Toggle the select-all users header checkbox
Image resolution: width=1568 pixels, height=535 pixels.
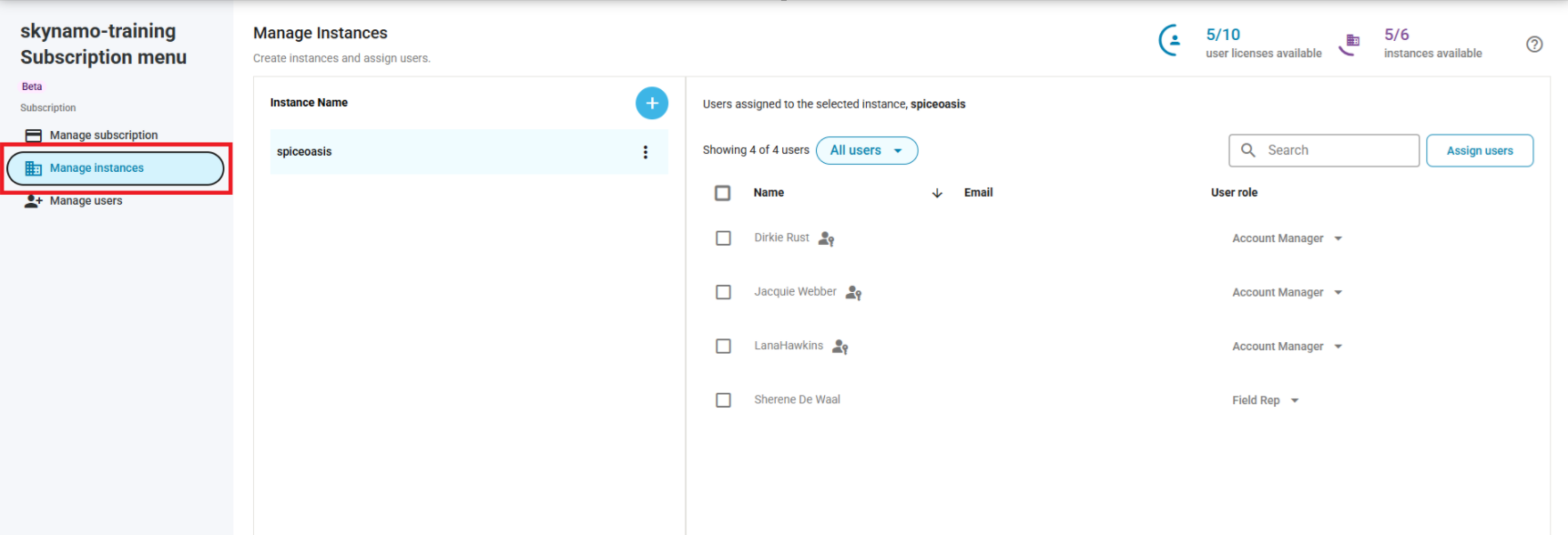[723, 193]
